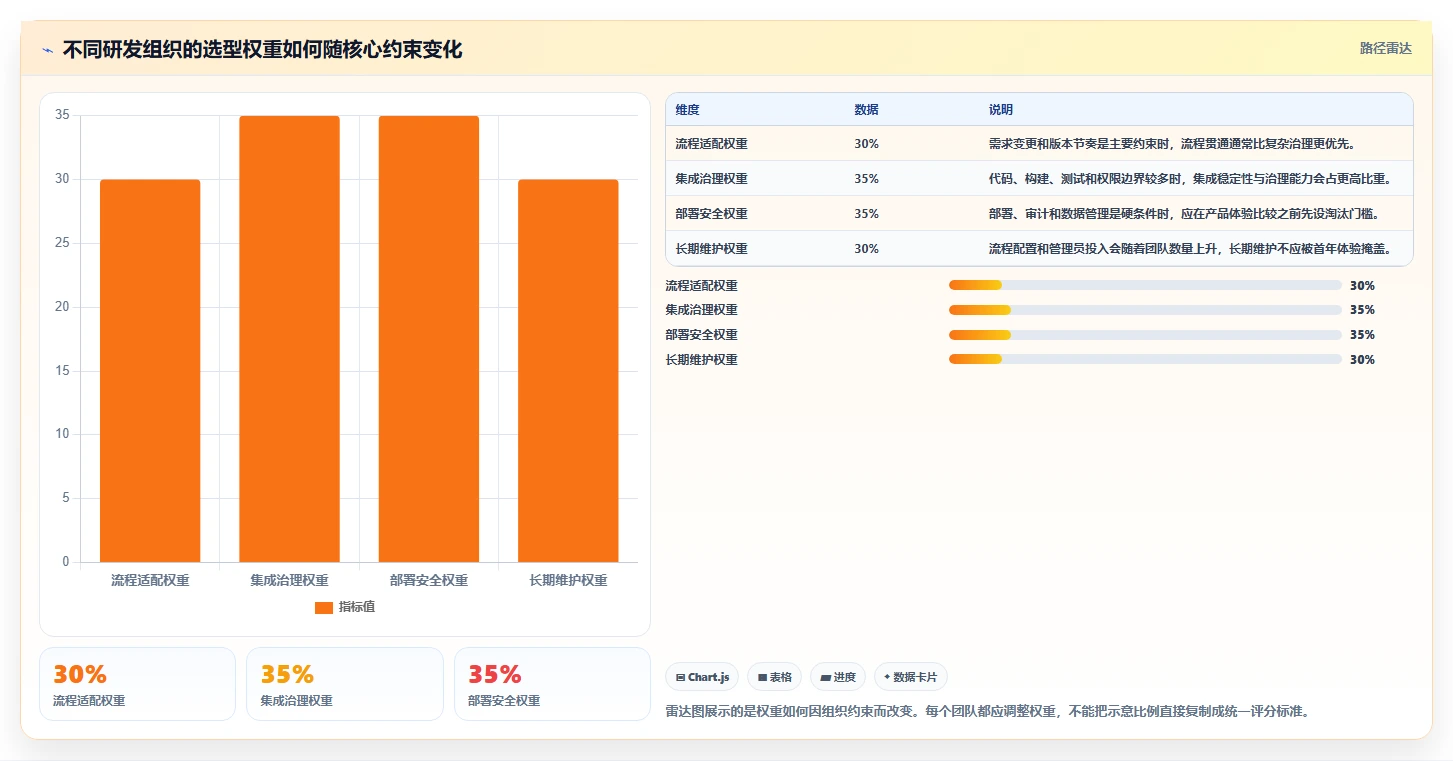Click the 路径雷达 label in the header
Viewport: 1453px width, 761px height.
[1385, 48]
